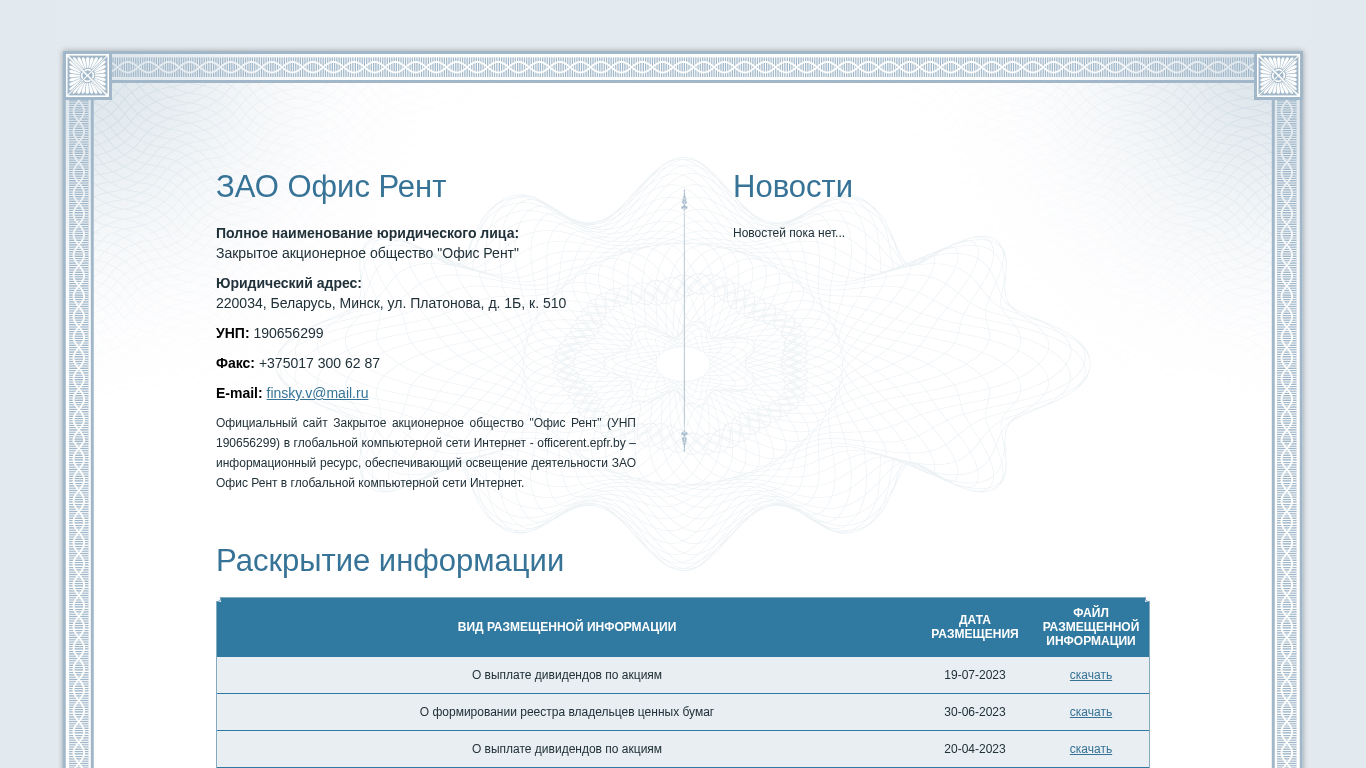Click the date cell "20-04-2023"
Image resolution: width=1366 pixels, height=768 pixels.
coord(975,749)
